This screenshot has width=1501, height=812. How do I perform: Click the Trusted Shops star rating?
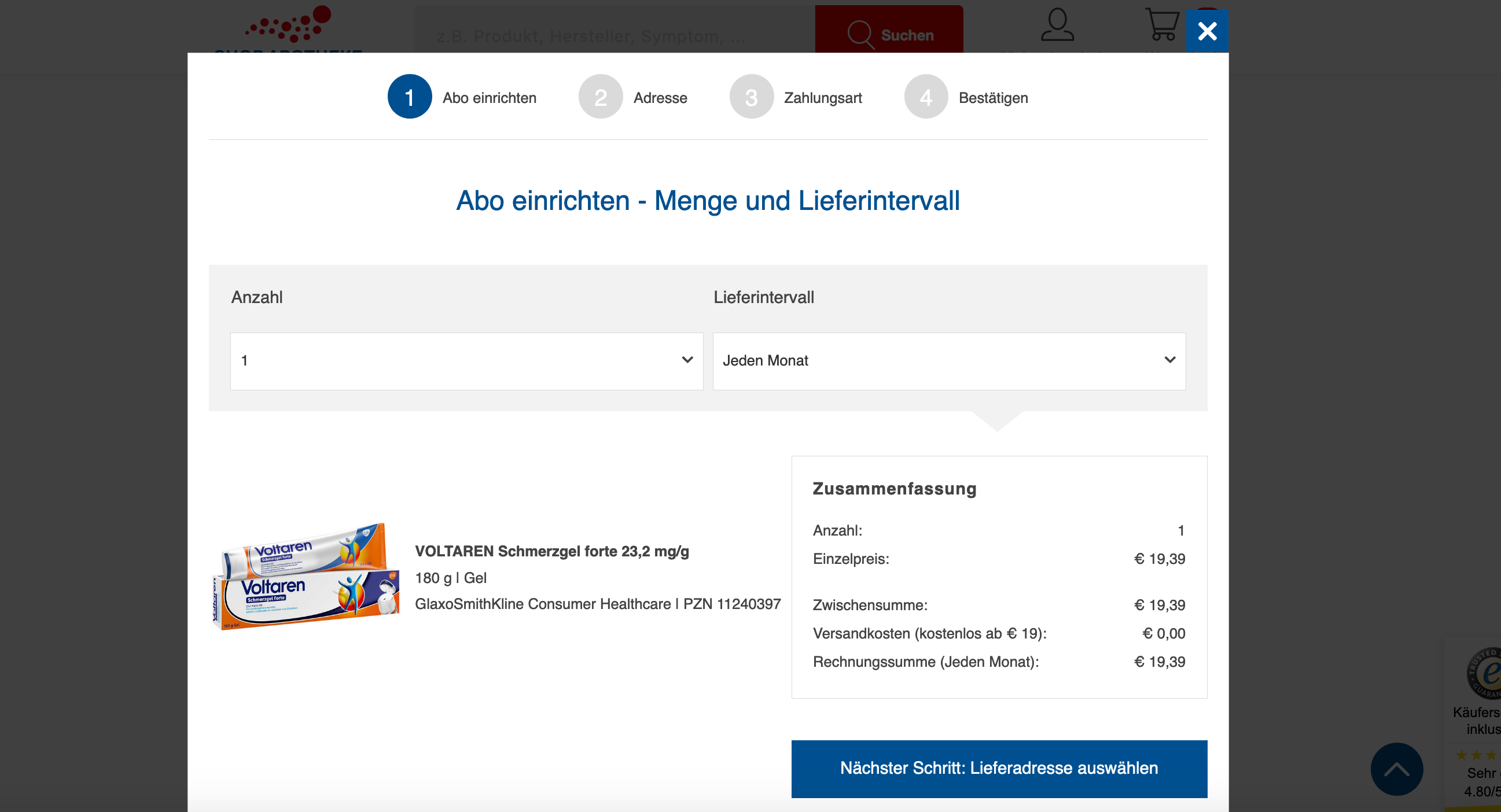pos(1477,755)
